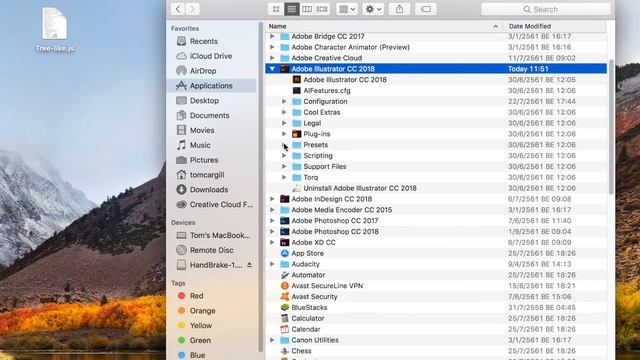The width and height of the screenshot is (640, 360).
Task: Click the Pictures sidebar icon
Action: (181, 160)
